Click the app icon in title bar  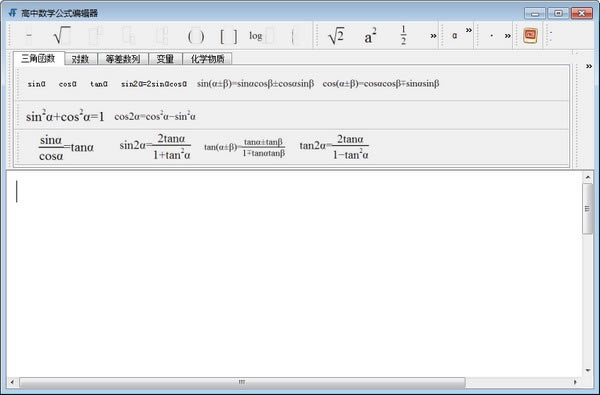tap(13, 13)
